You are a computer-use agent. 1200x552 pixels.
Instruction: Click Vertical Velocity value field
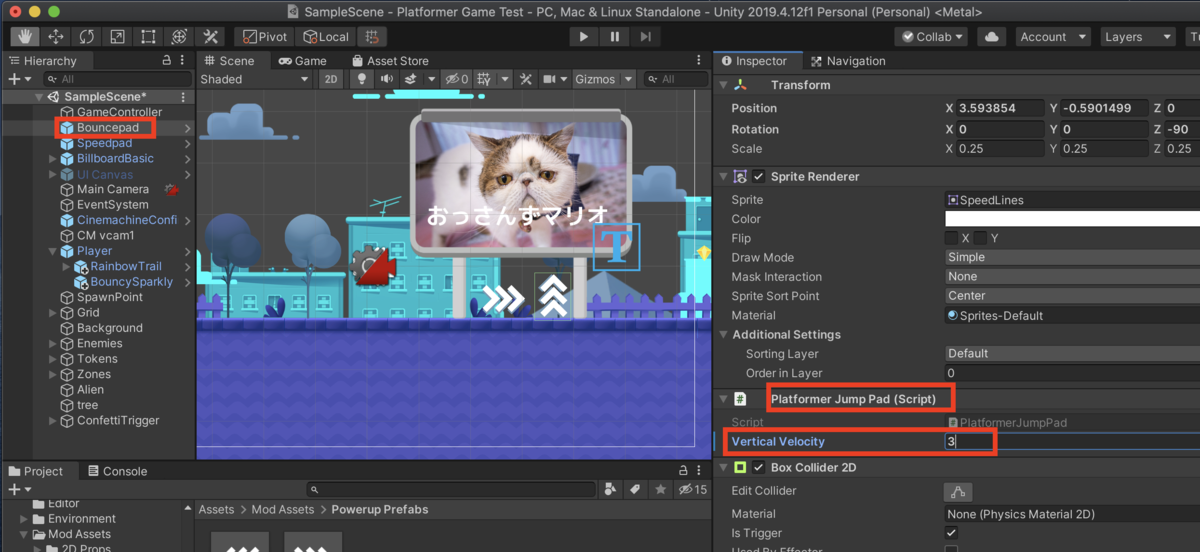[1072, 441]
